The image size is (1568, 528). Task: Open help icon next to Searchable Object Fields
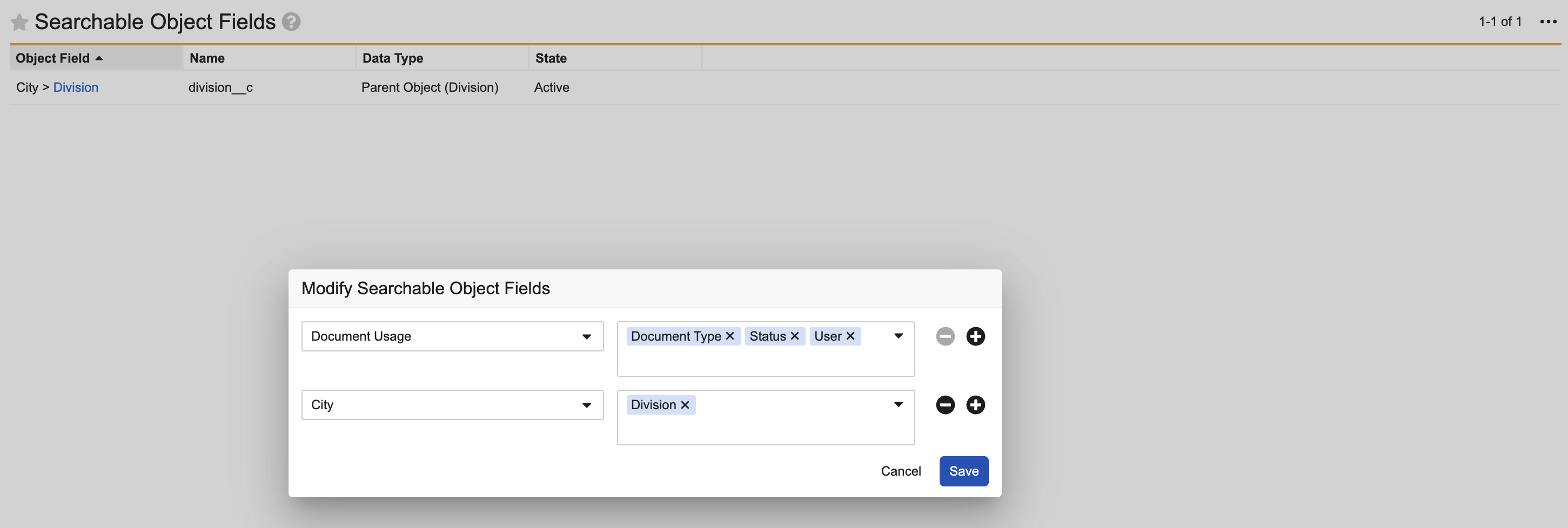tap(291, 22)
